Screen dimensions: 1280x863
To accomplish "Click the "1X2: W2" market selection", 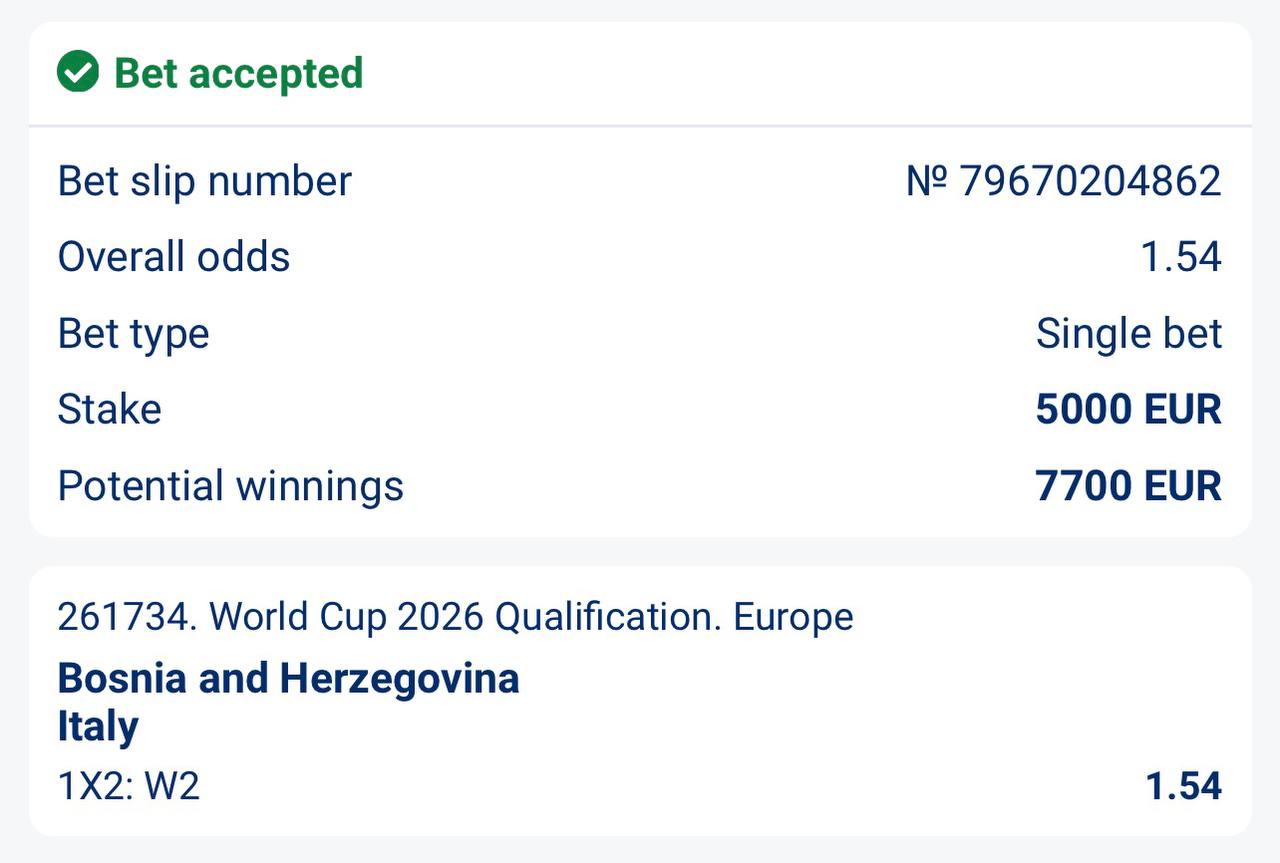I will 129,786.
